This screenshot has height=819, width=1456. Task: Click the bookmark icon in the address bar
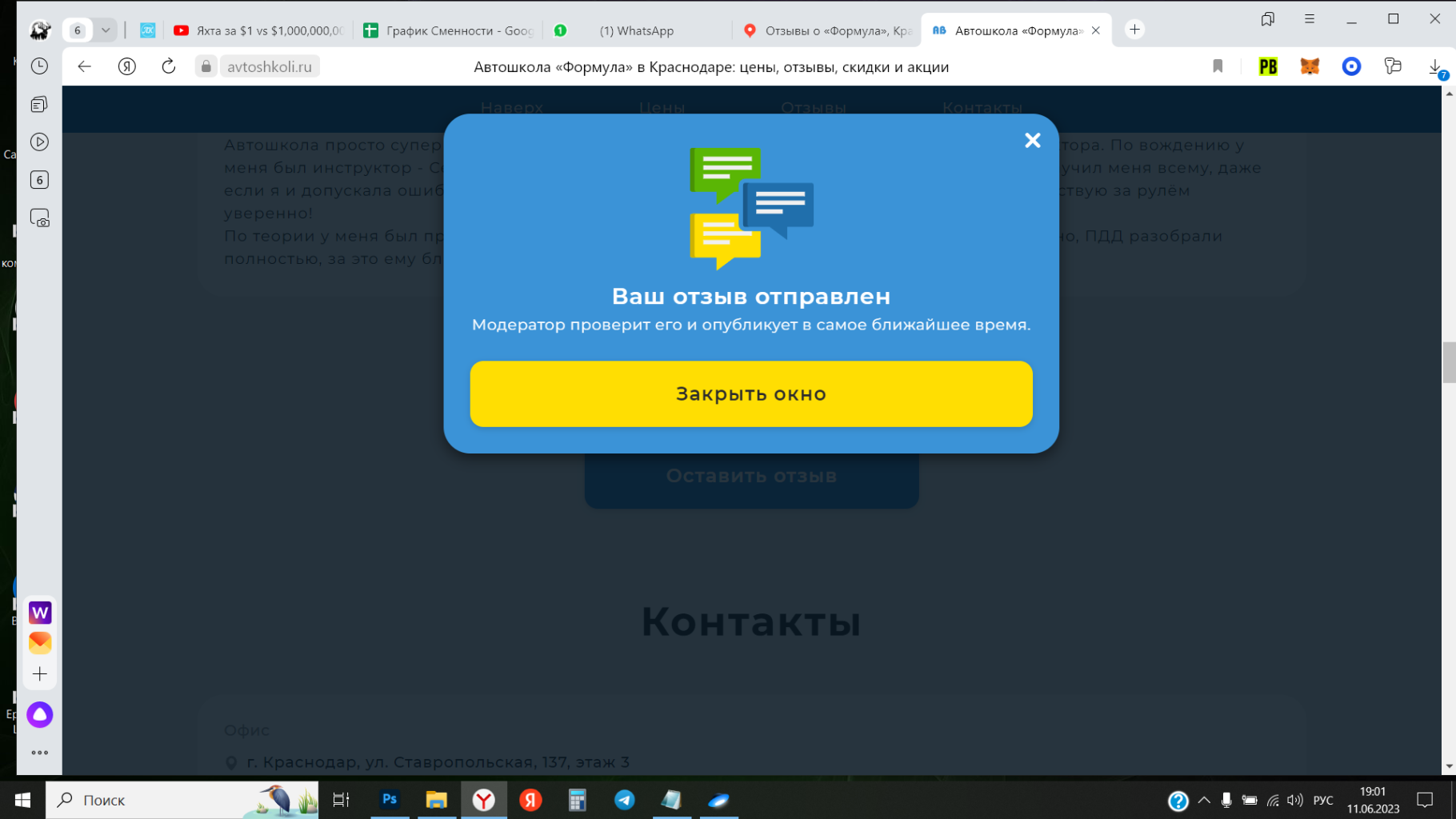(1218, 66)
